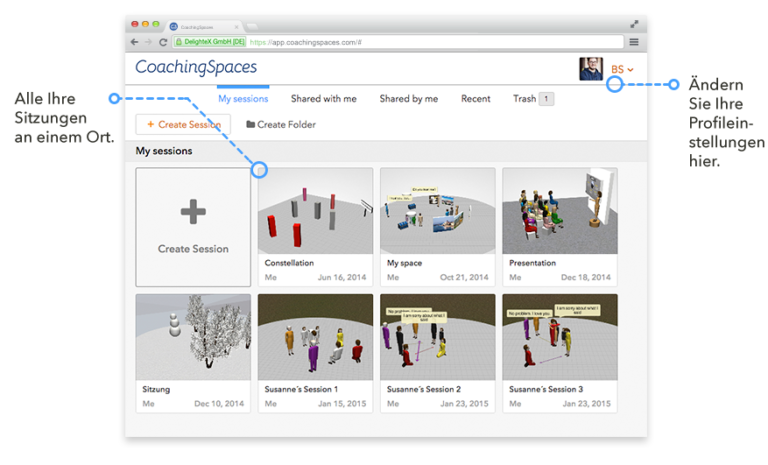This screenshot has height=465, width=768.
Task: Open Susanne's Session 2 thumbnail
Action: (437, 337)
